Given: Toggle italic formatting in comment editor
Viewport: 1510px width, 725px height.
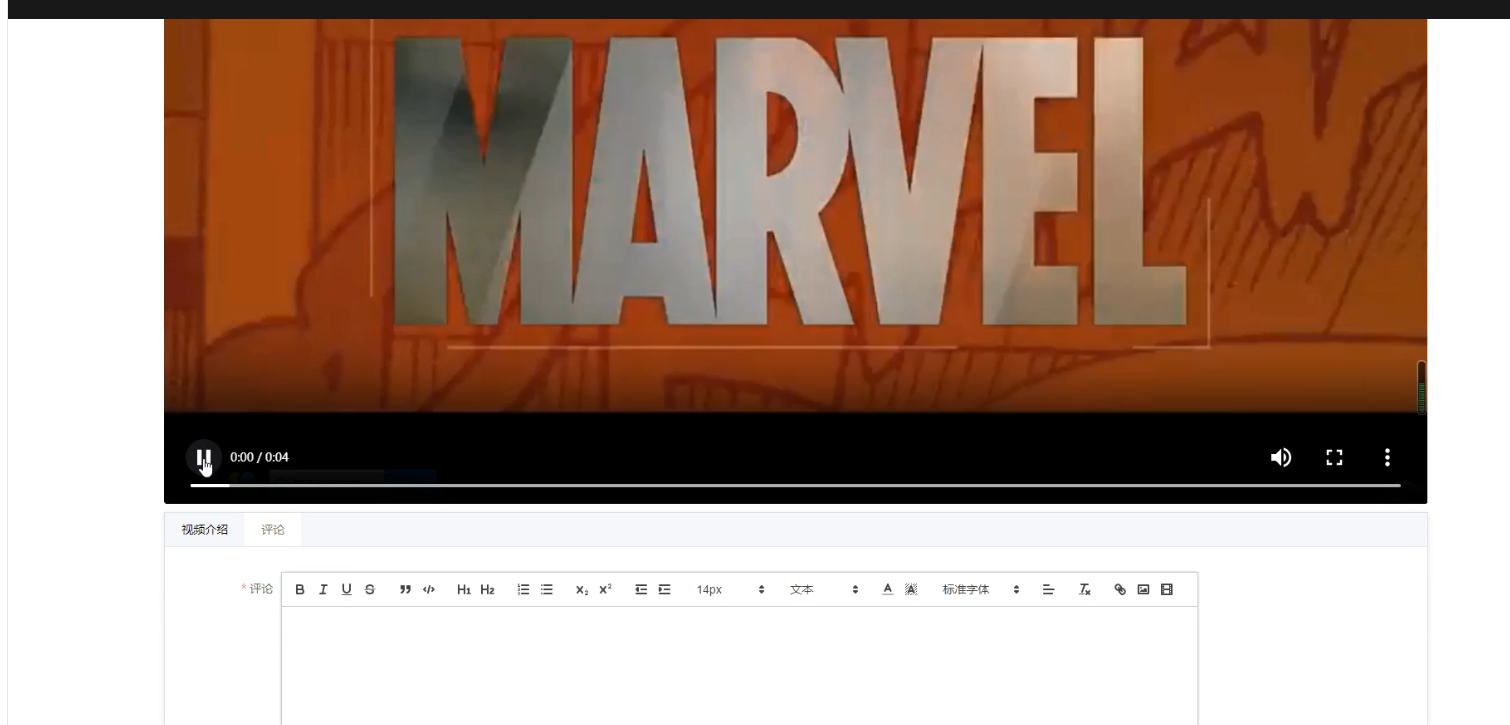Looking at the screenshot, I should pos(323,590).
